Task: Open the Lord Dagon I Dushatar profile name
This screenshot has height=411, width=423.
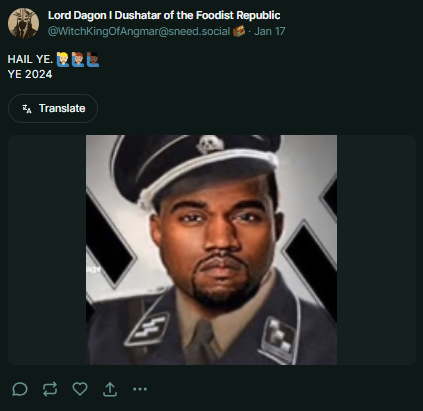Action: click(164, 15)
